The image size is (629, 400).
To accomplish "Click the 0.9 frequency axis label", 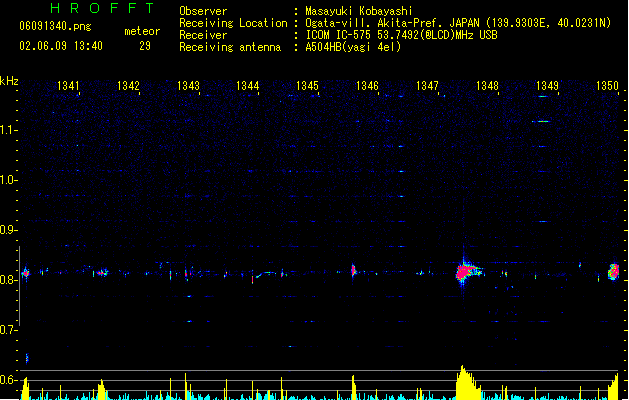I will click(8, 230).
